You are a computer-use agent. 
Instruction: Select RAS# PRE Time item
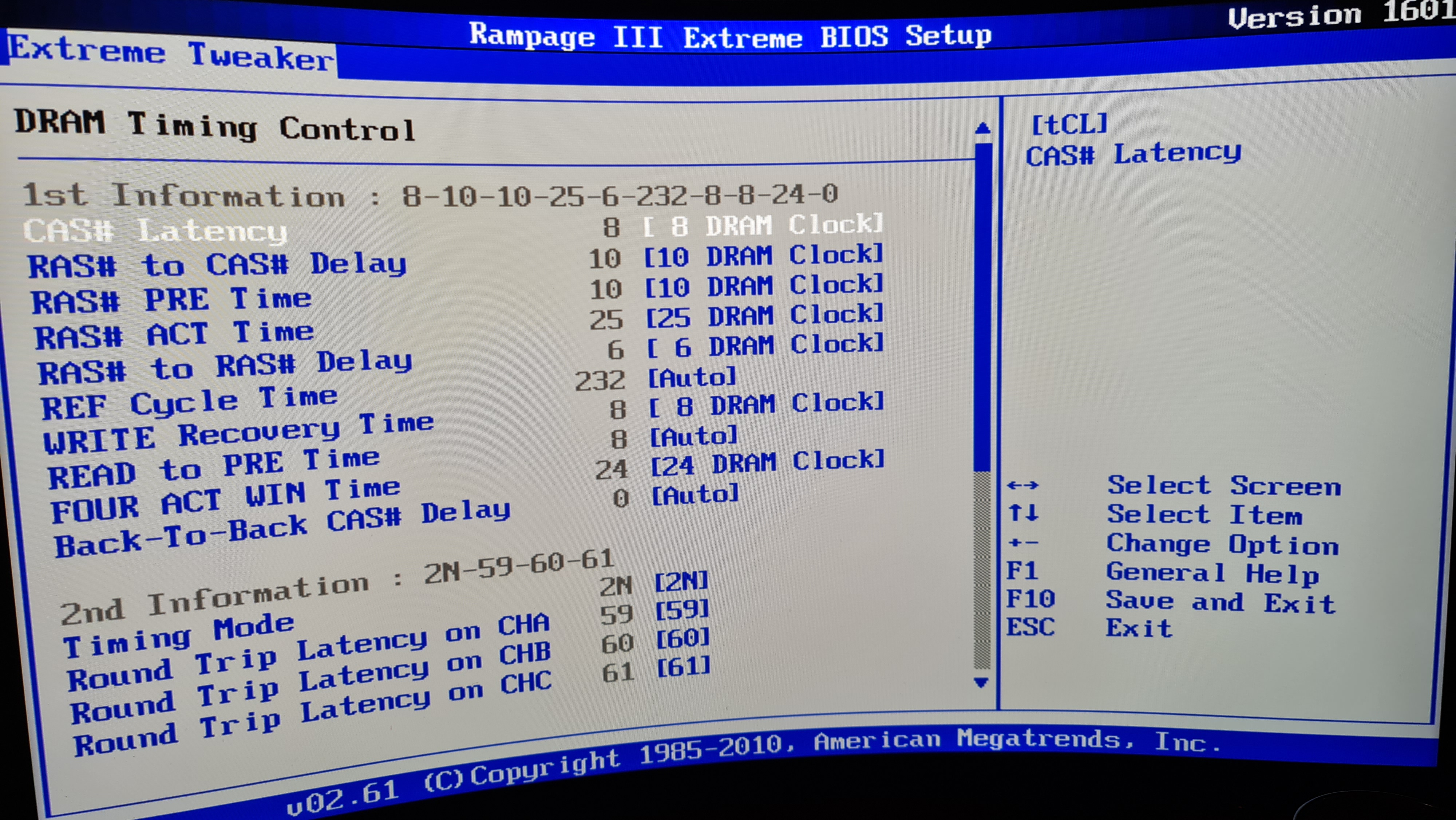pyautogui.click(x=171, y=300)
